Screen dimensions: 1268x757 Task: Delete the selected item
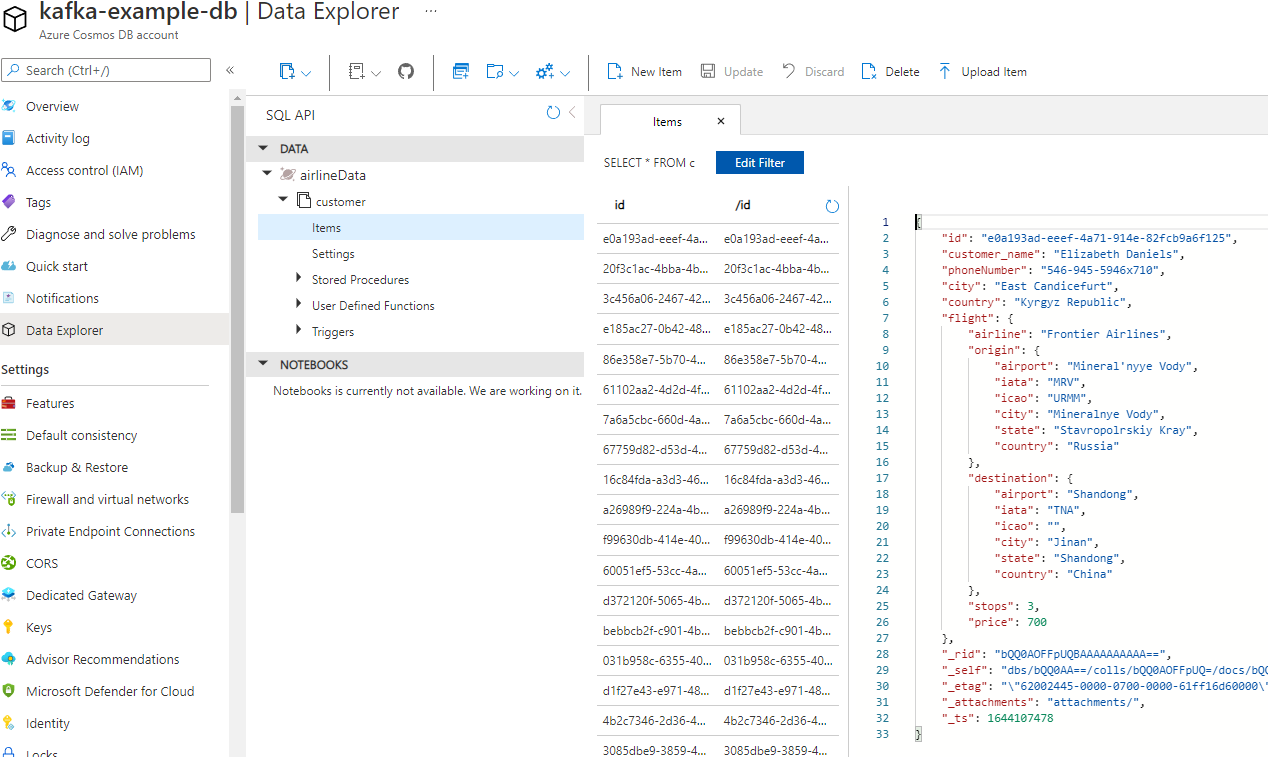pos(890,72)
